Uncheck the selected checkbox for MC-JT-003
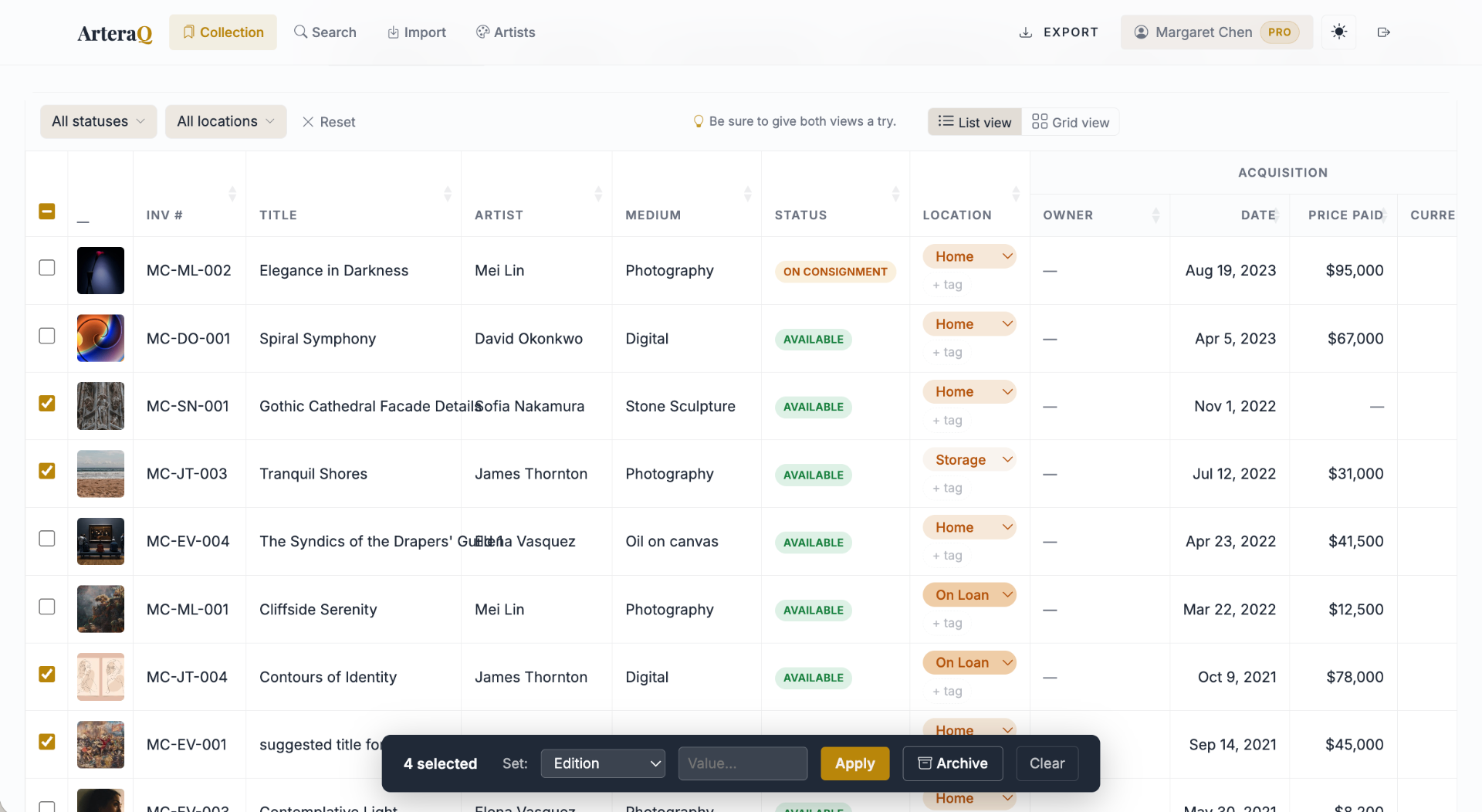1482x812 pixels. point(47,471)
